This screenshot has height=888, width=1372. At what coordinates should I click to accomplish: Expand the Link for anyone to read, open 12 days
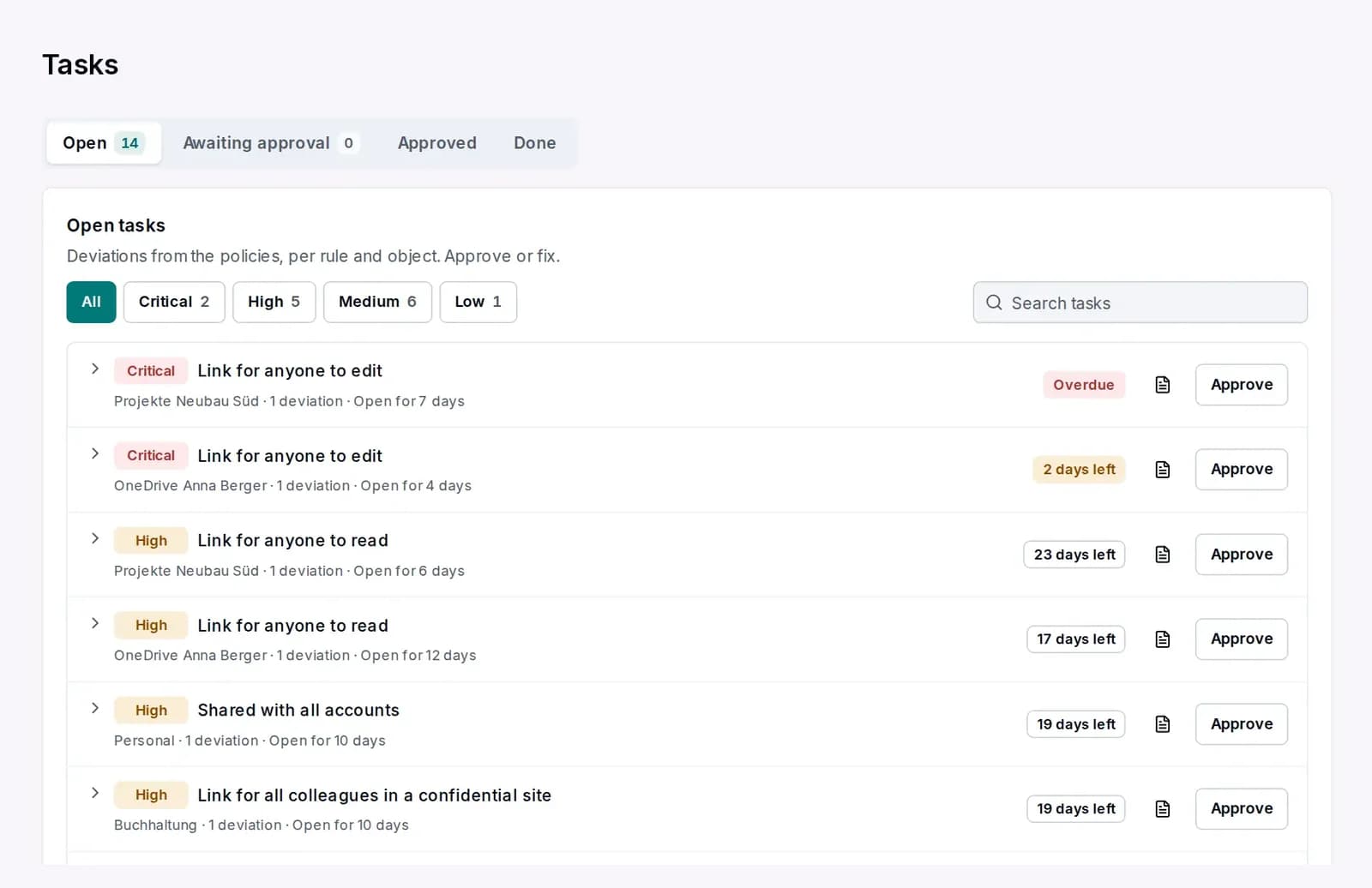click(x=95, y=623)
